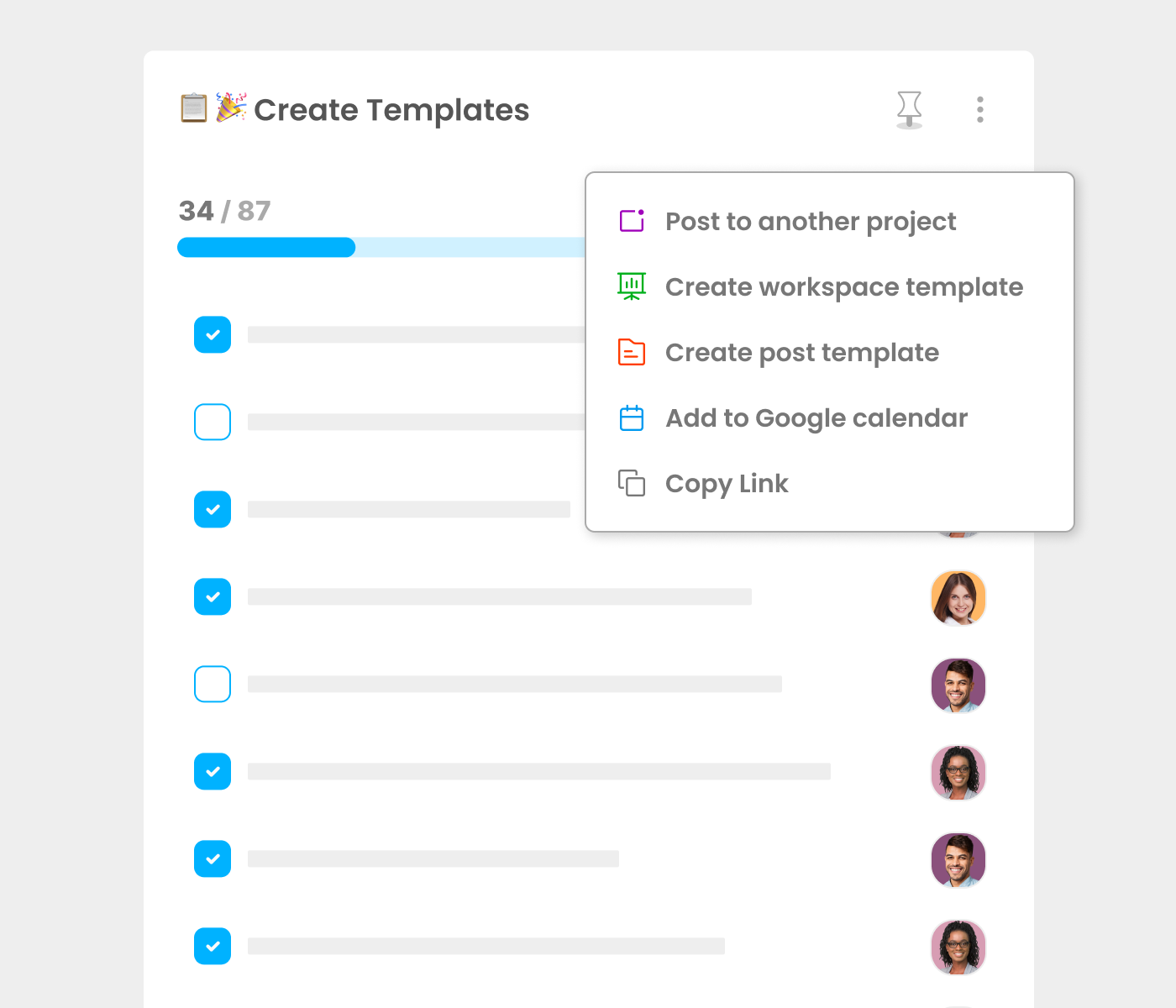1176x1008 pixels.
Task: Click the pin icon in the header
Action: (909, 109)
